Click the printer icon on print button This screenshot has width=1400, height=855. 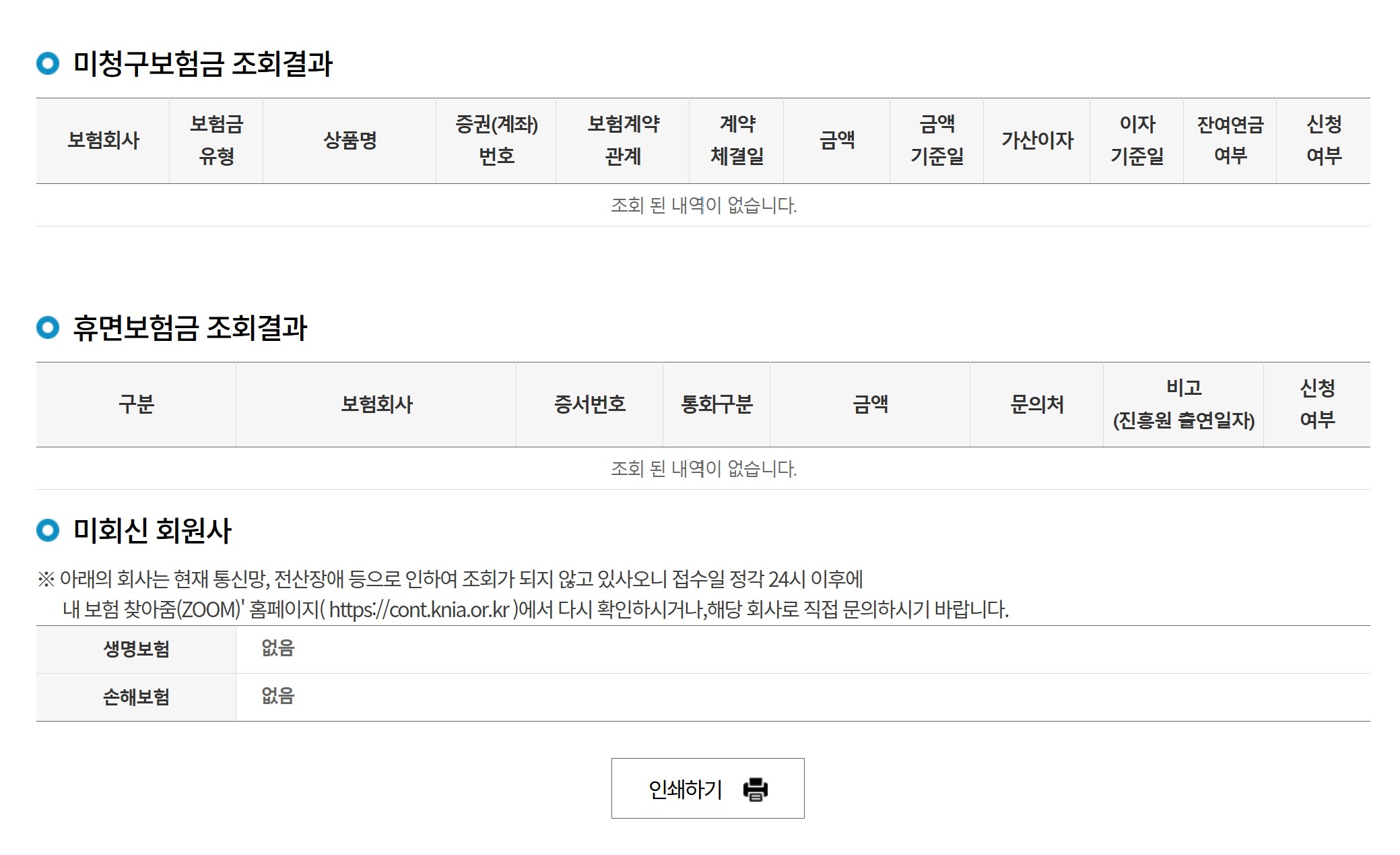tap(755, 789)
